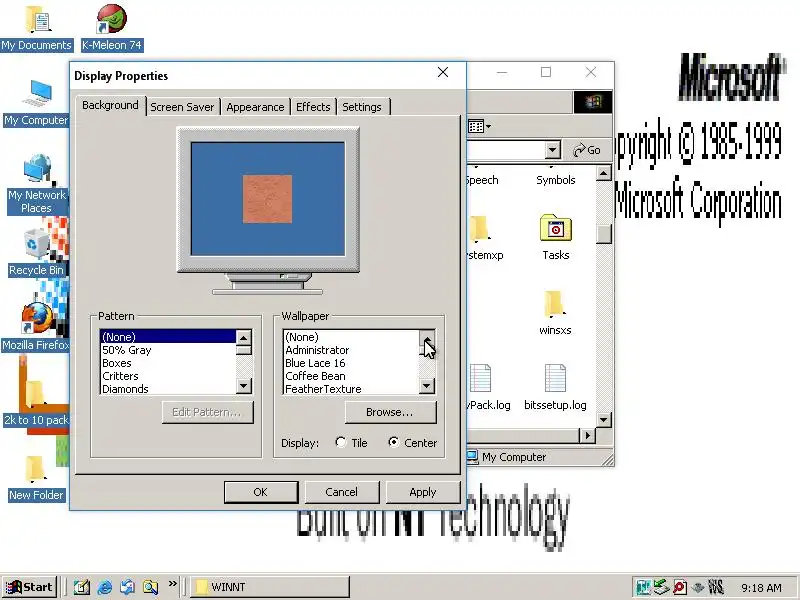Click OK in Display Properties
The image size is (800, 600).
(261, 492)
